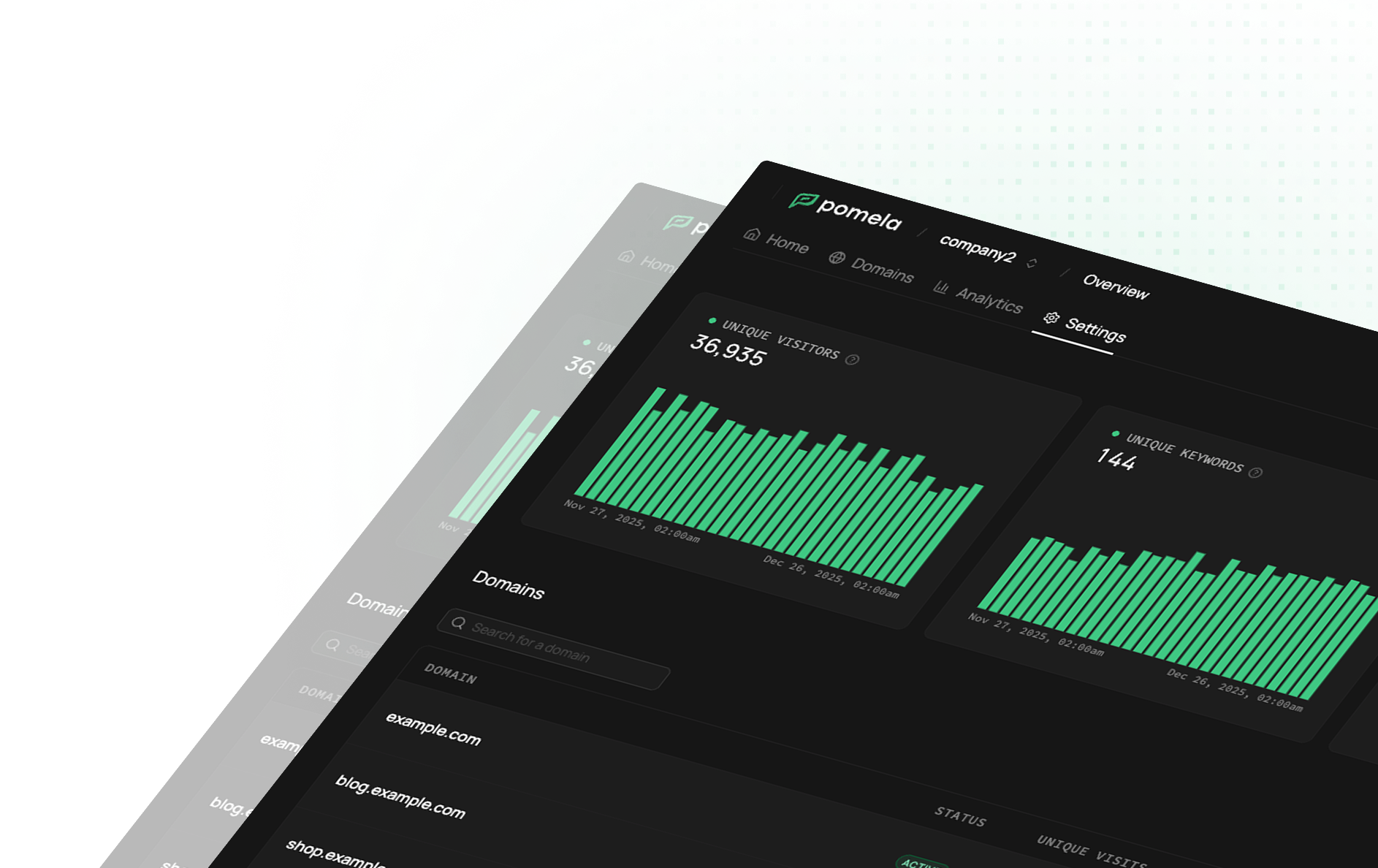1378x868 pixels.
Task: Switch to the Analytics tab
Action: point(978,296)
